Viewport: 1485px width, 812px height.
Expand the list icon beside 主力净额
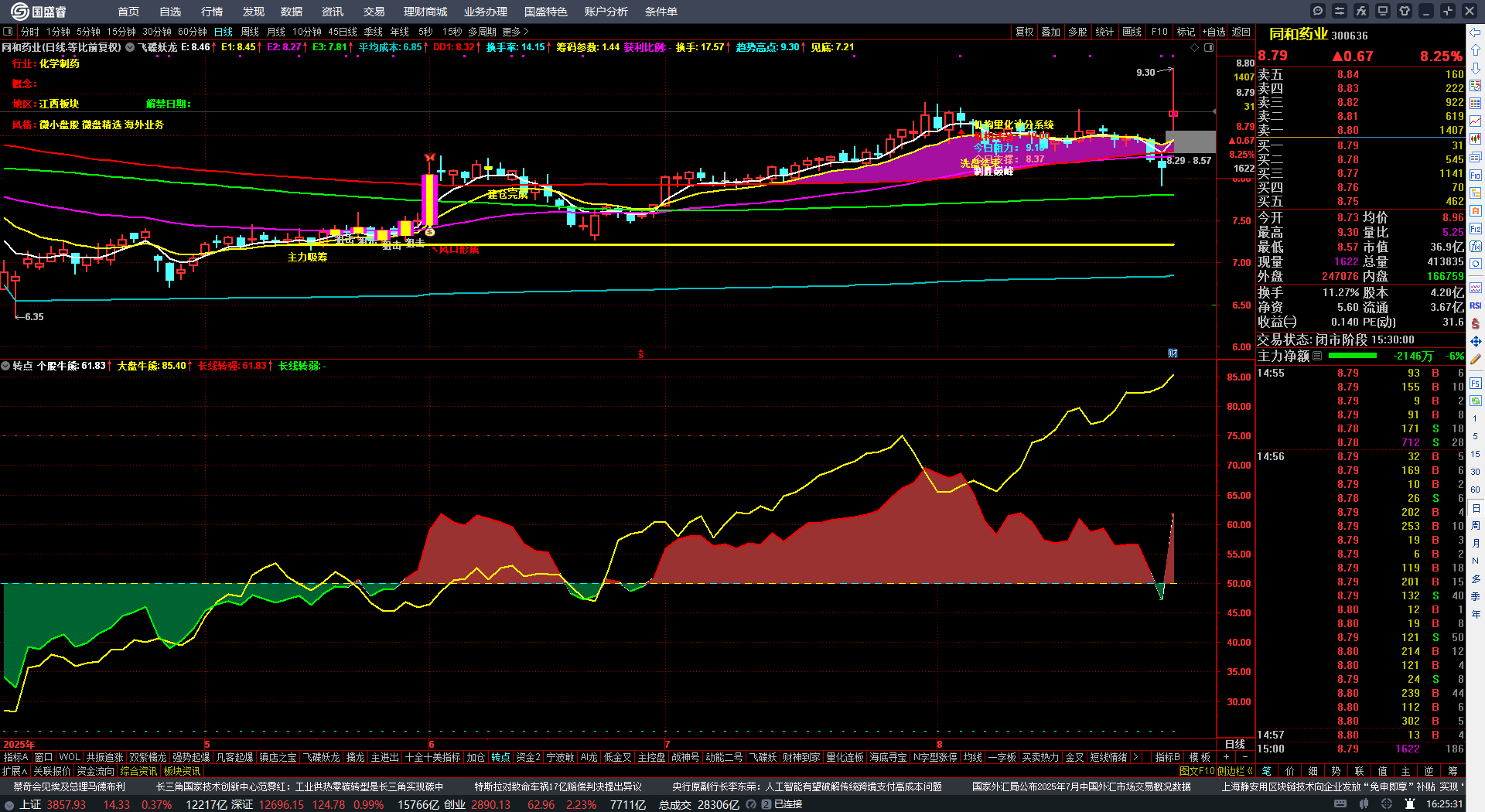pos(1318,356)
